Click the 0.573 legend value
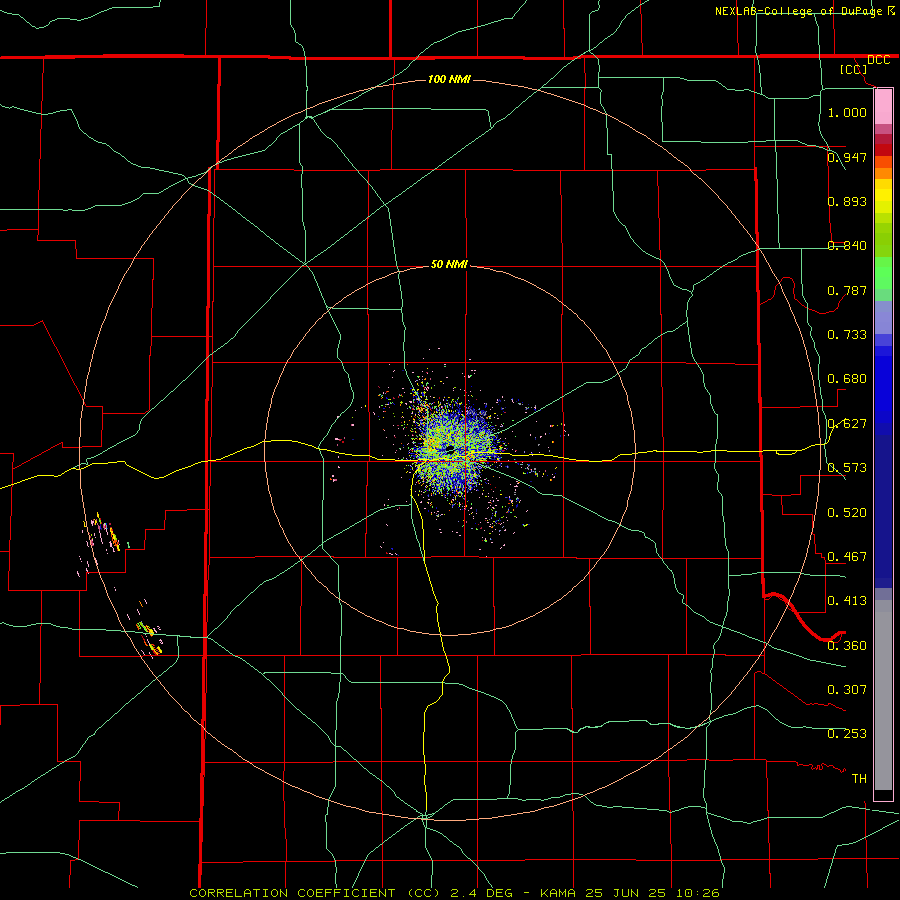Screen dimensions: 900x900 847,468
